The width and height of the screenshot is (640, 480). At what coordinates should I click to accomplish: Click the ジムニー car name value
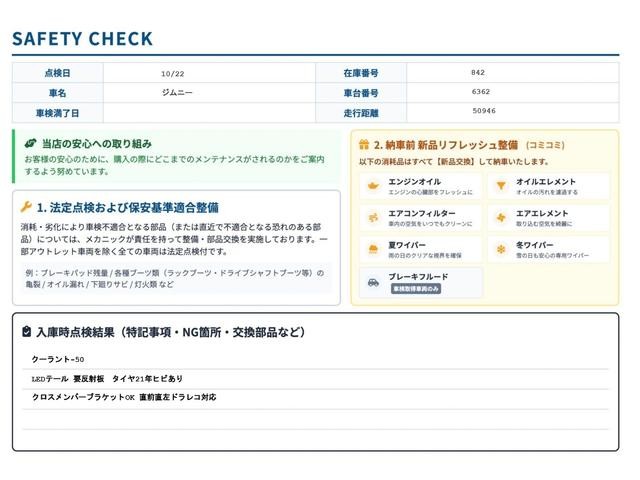coord(177,93)
